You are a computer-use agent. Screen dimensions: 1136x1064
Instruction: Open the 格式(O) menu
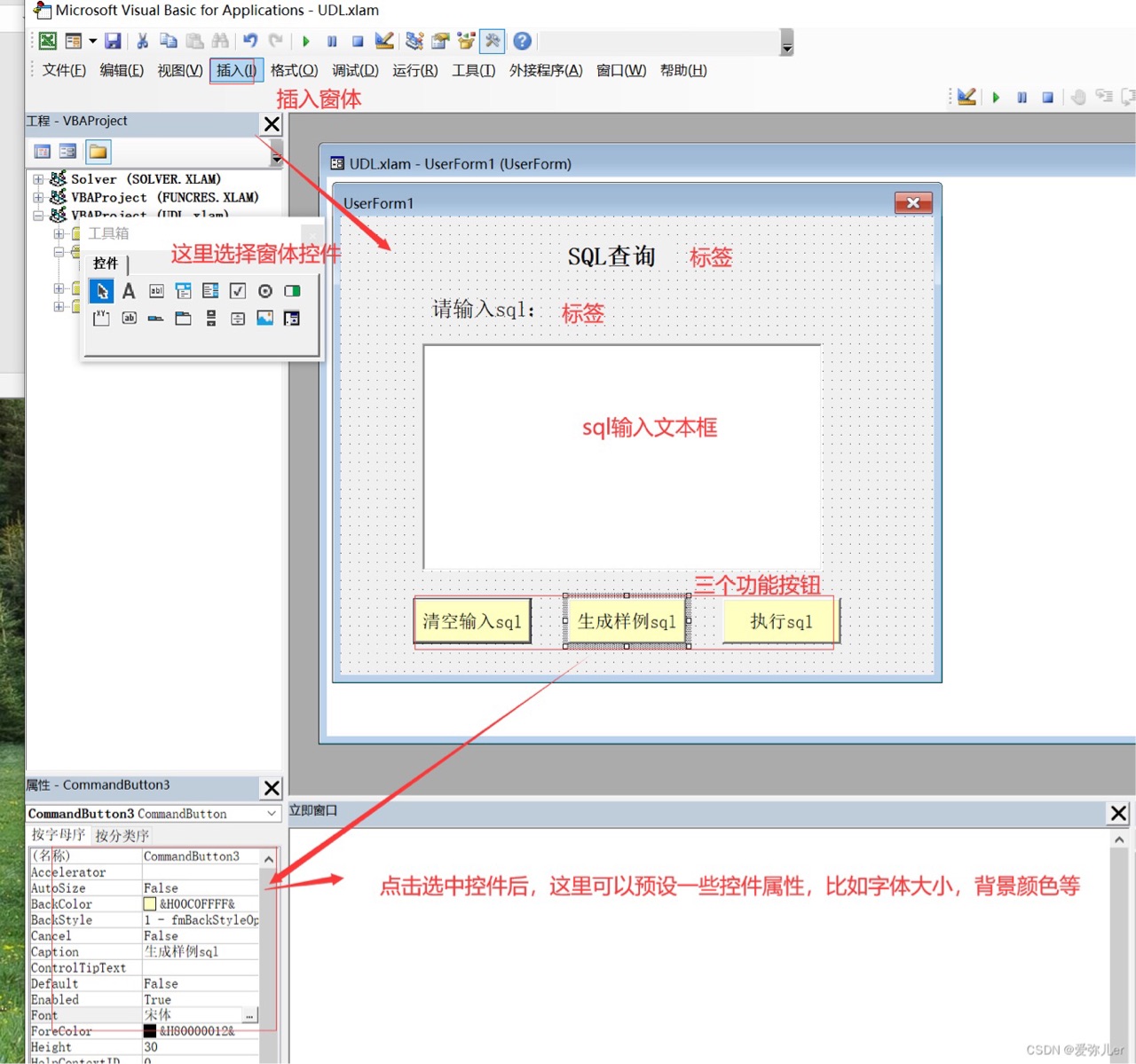(x=294, y=70)
